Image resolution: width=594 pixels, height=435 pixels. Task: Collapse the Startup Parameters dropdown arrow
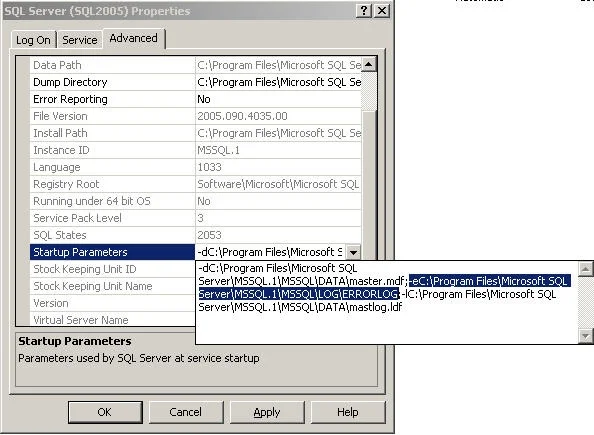[353, 252]
